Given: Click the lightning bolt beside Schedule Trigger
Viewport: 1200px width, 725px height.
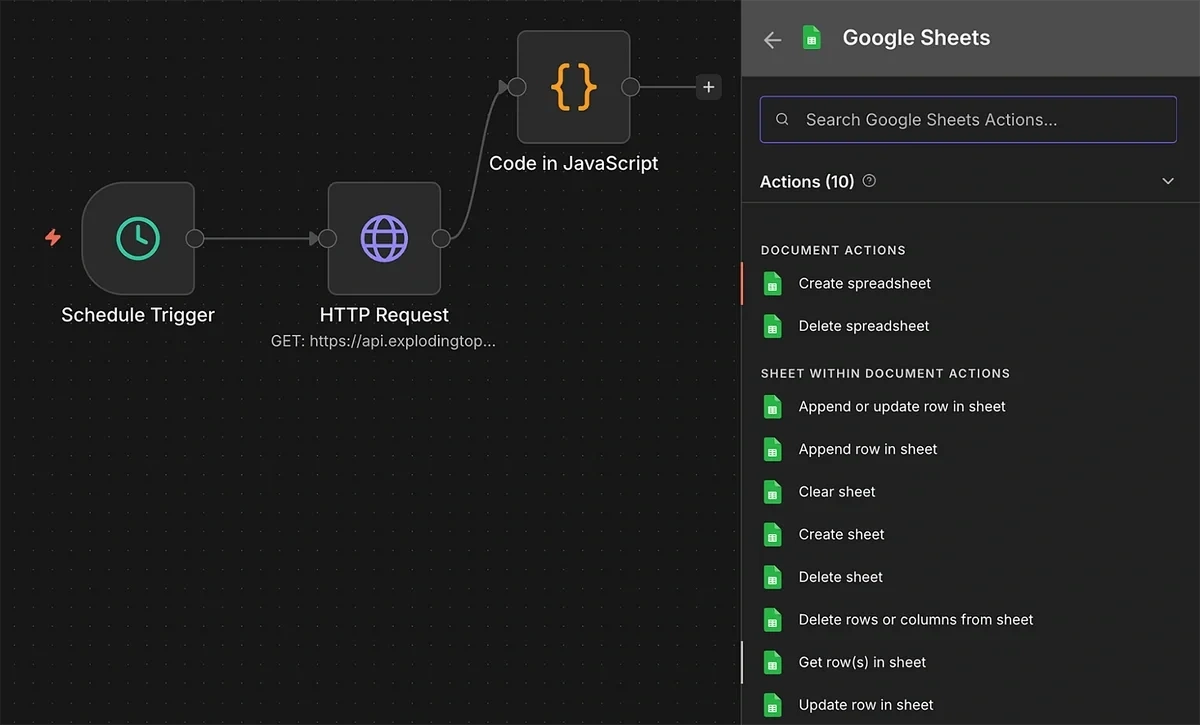Looking at the screenshot, I should pyautogui.click(x=52, y=238).
